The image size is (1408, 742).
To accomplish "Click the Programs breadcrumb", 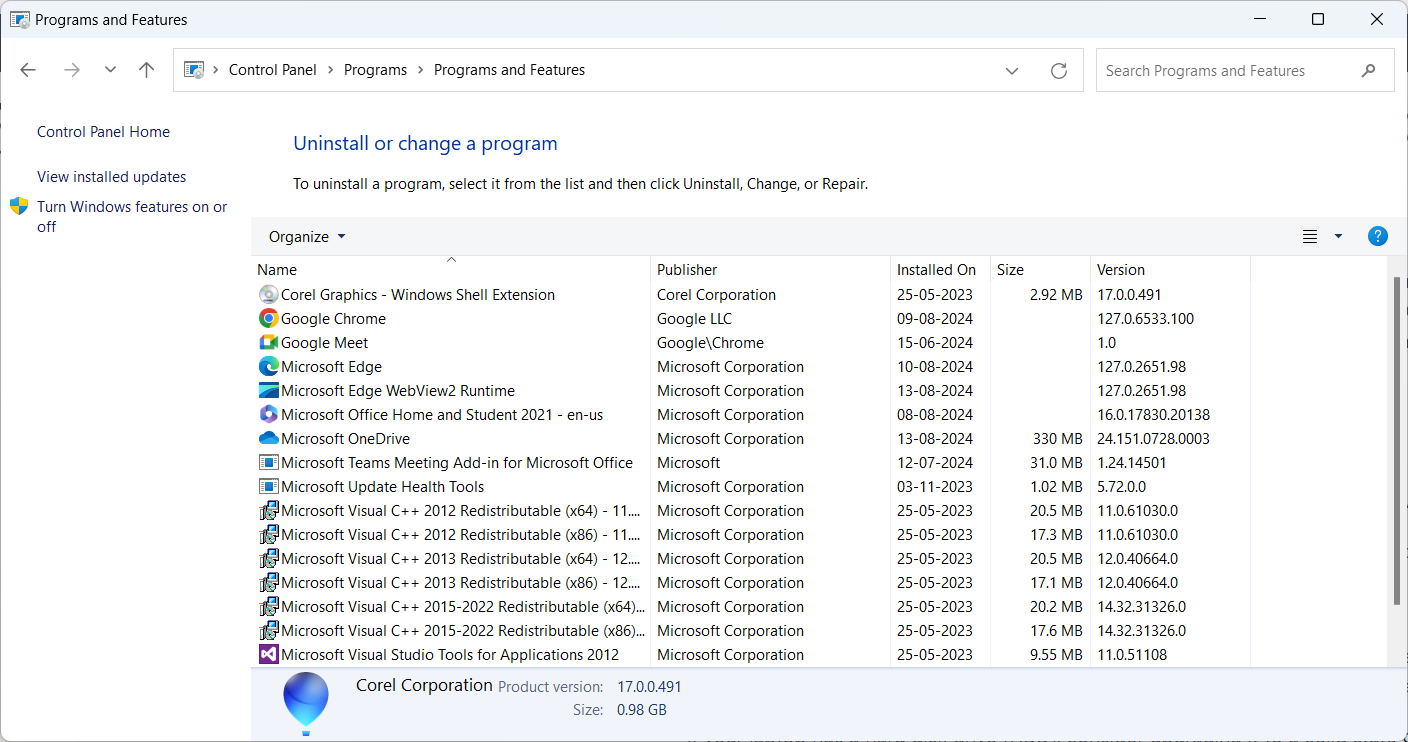I will pyautogui.click(x=375, y=70).
